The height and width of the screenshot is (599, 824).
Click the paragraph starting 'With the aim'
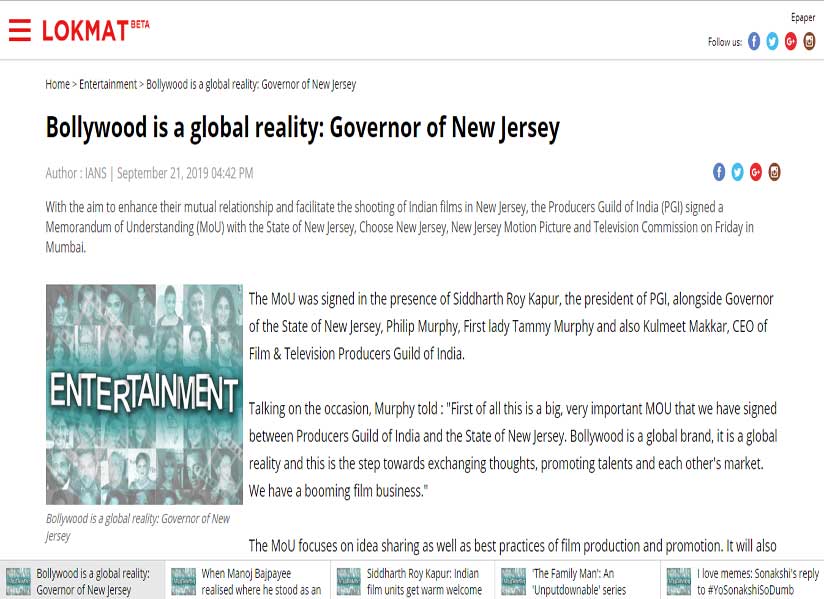point(399,227)
